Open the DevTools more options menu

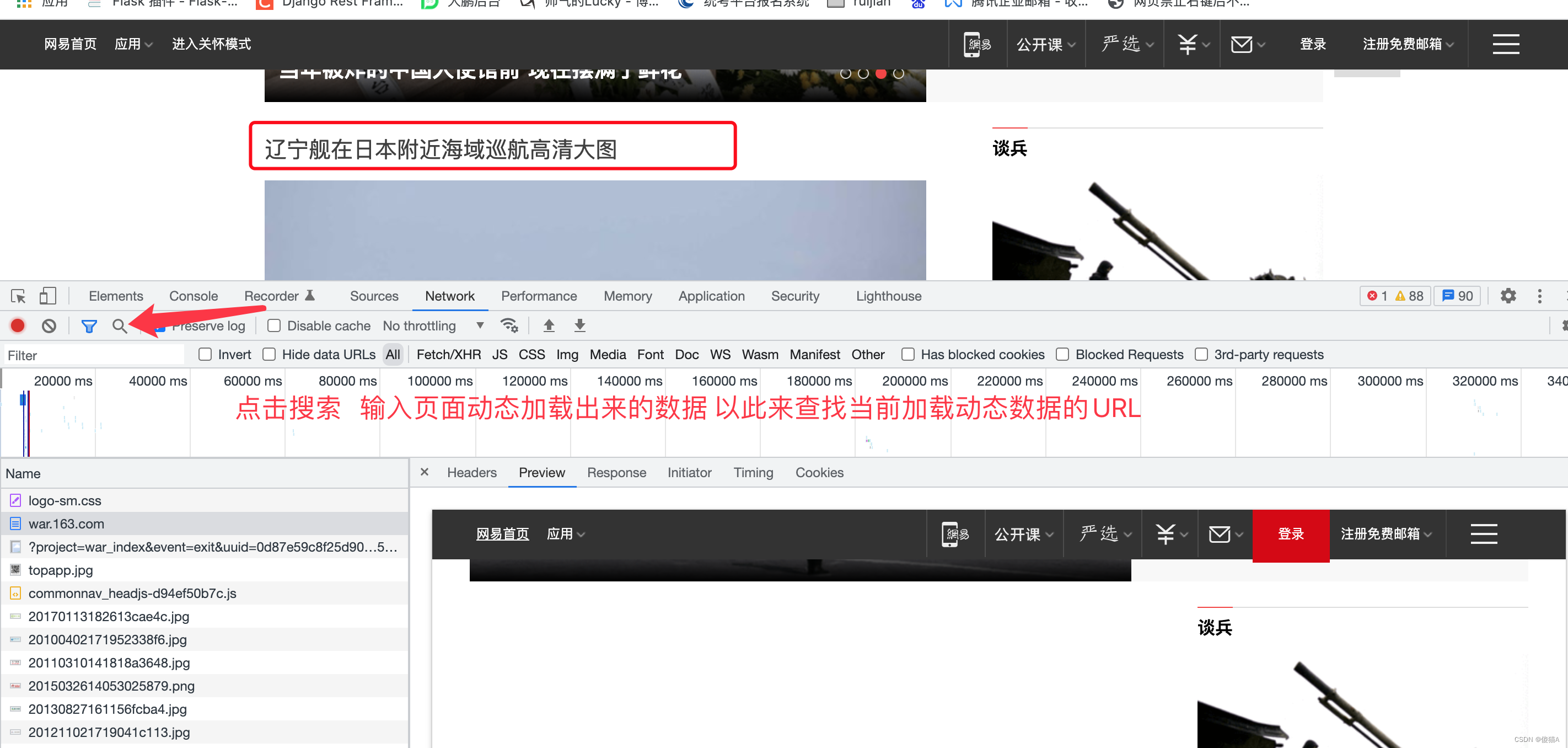click(1540, 296)
